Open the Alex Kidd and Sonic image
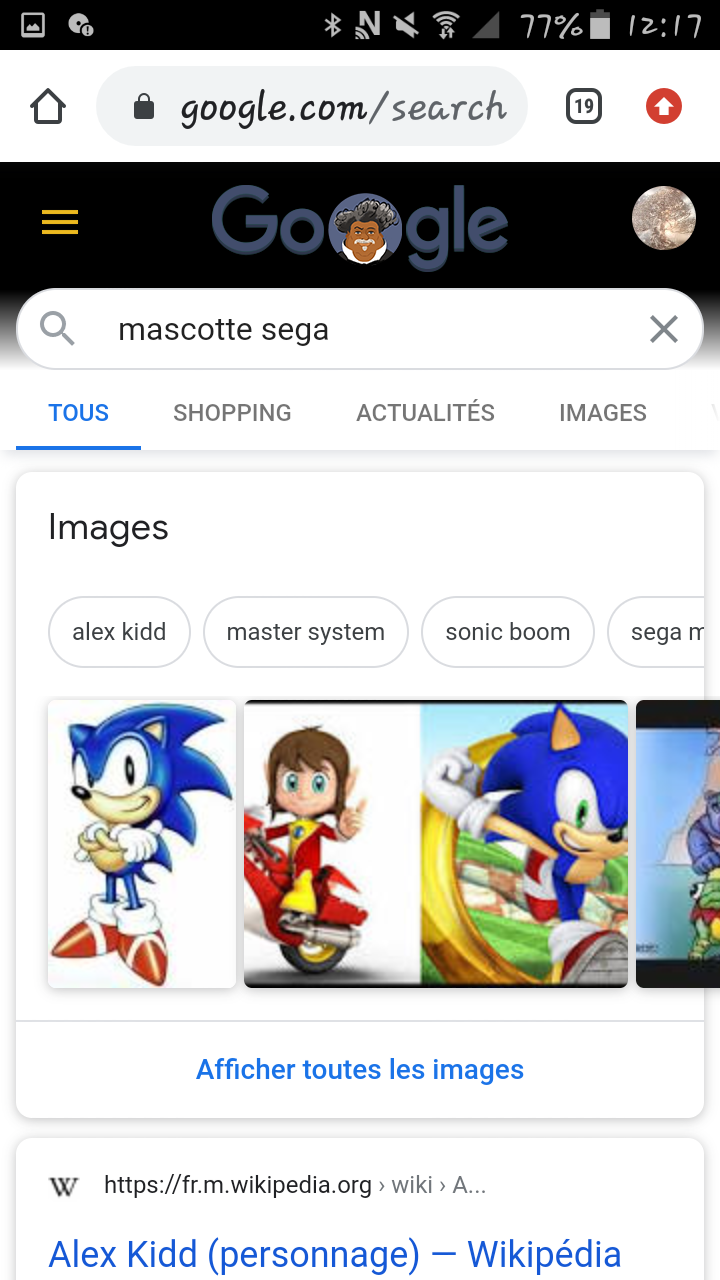Screen dimensions: 720x1280 click(x=436, y=844)
